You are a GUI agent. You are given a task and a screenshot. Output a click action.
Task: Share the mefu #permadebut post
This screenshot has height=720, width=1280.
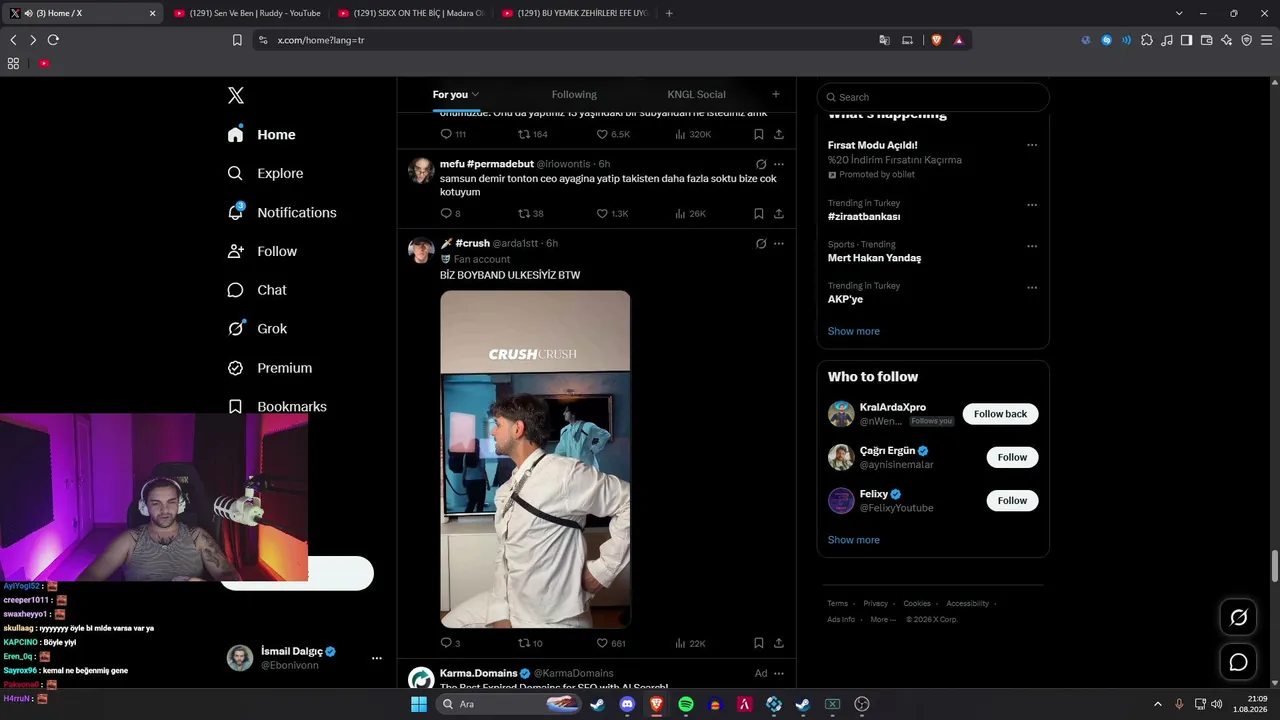[x=779, y=214]
